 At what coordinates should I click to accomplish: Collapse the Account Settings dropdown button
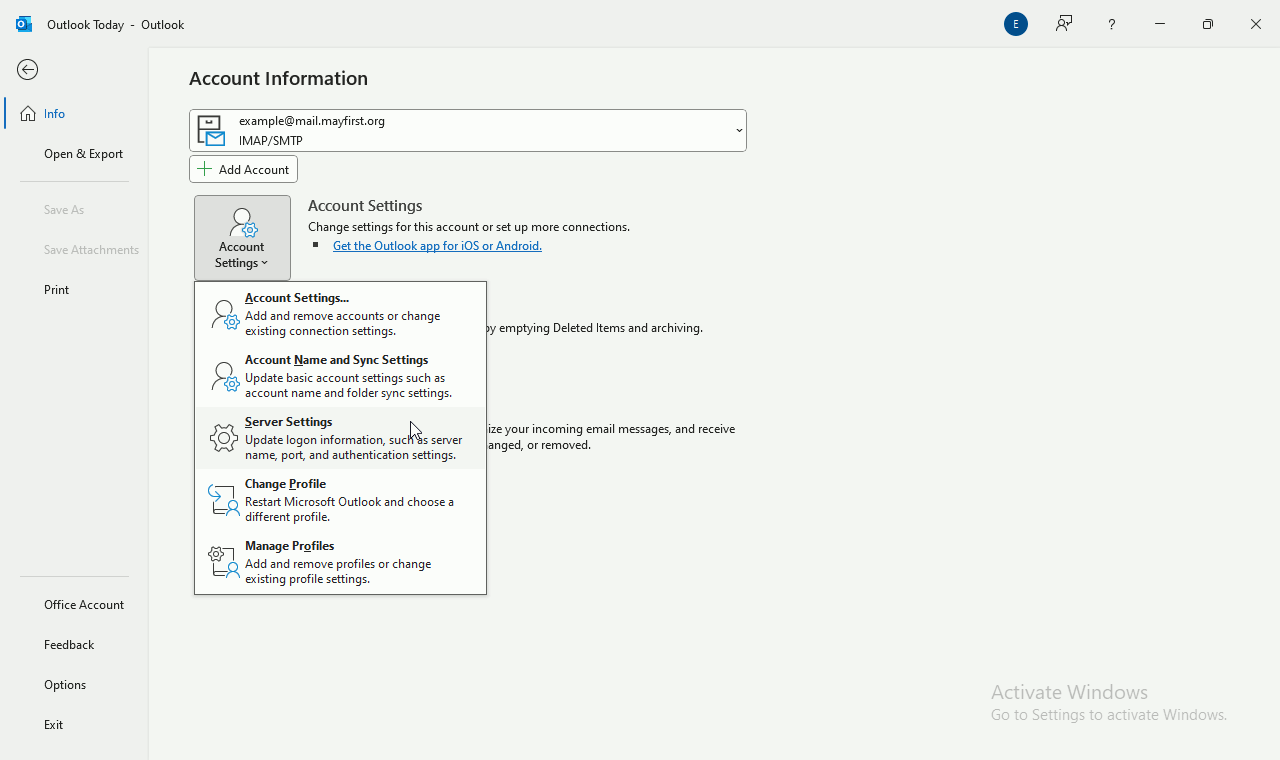(x=243, y=238)
